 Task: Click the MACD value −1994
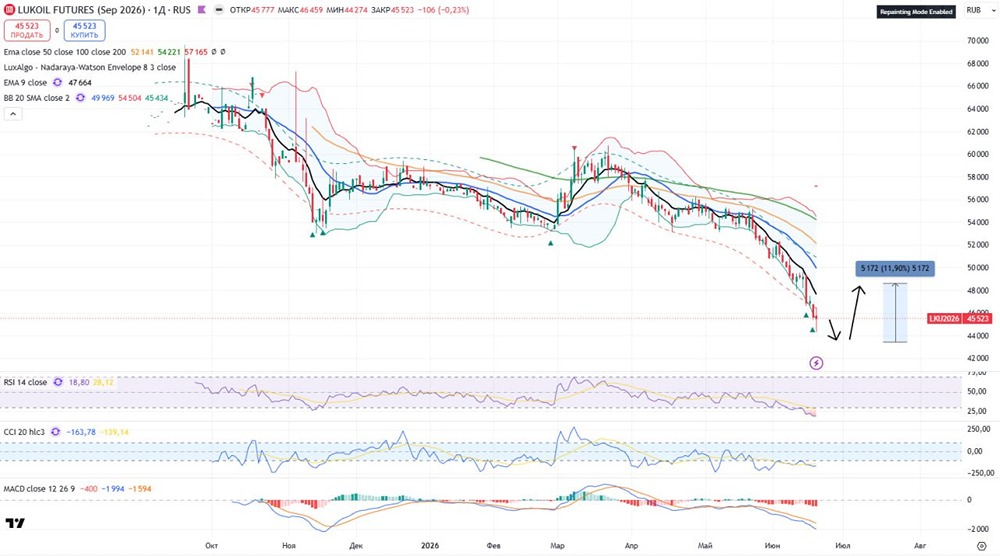[113, 489]
